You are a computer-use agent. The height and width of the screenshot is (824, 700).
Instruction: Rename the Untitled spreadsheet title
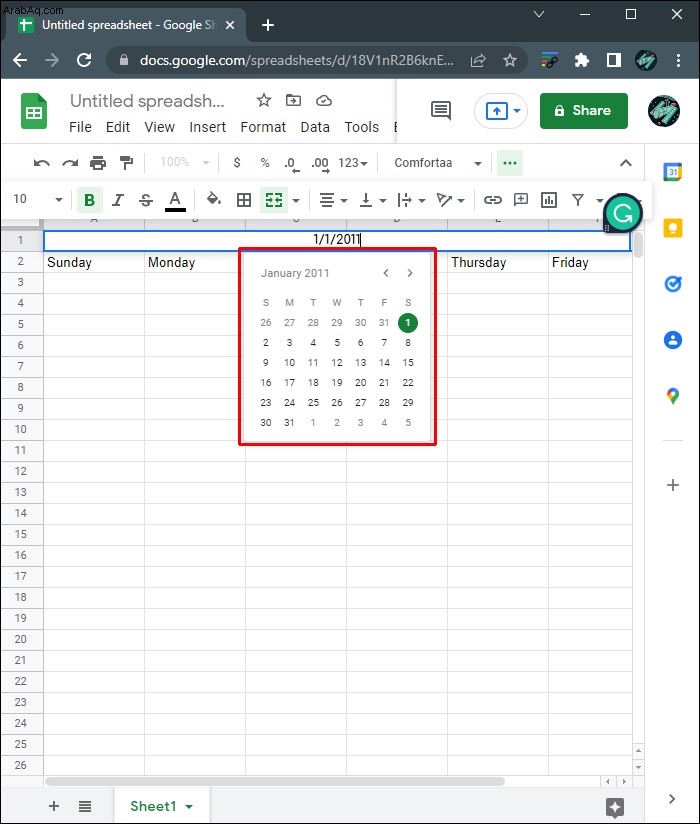[147, 101]
